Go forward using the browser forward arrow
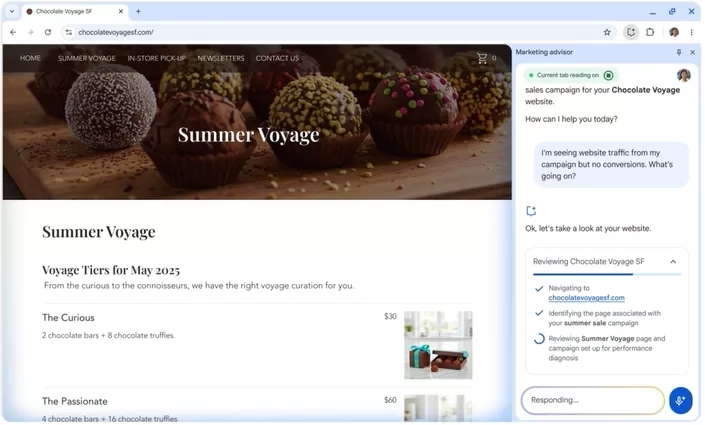The image size is (705, 425). coord(30,32)
